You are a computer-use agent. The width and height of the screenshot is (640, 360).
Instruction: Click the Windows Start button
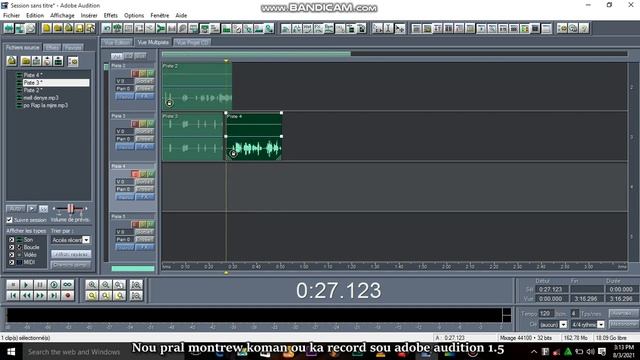coord(11,352)
